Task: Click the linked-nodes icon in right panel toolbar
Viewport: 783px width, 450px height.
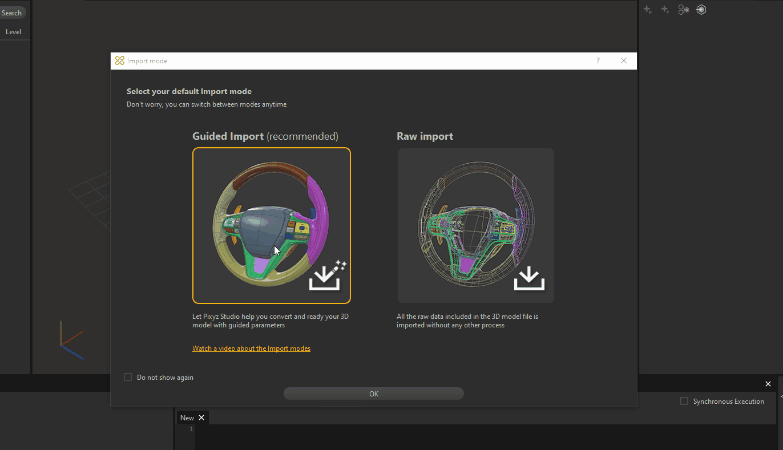Action: point(683,10)
